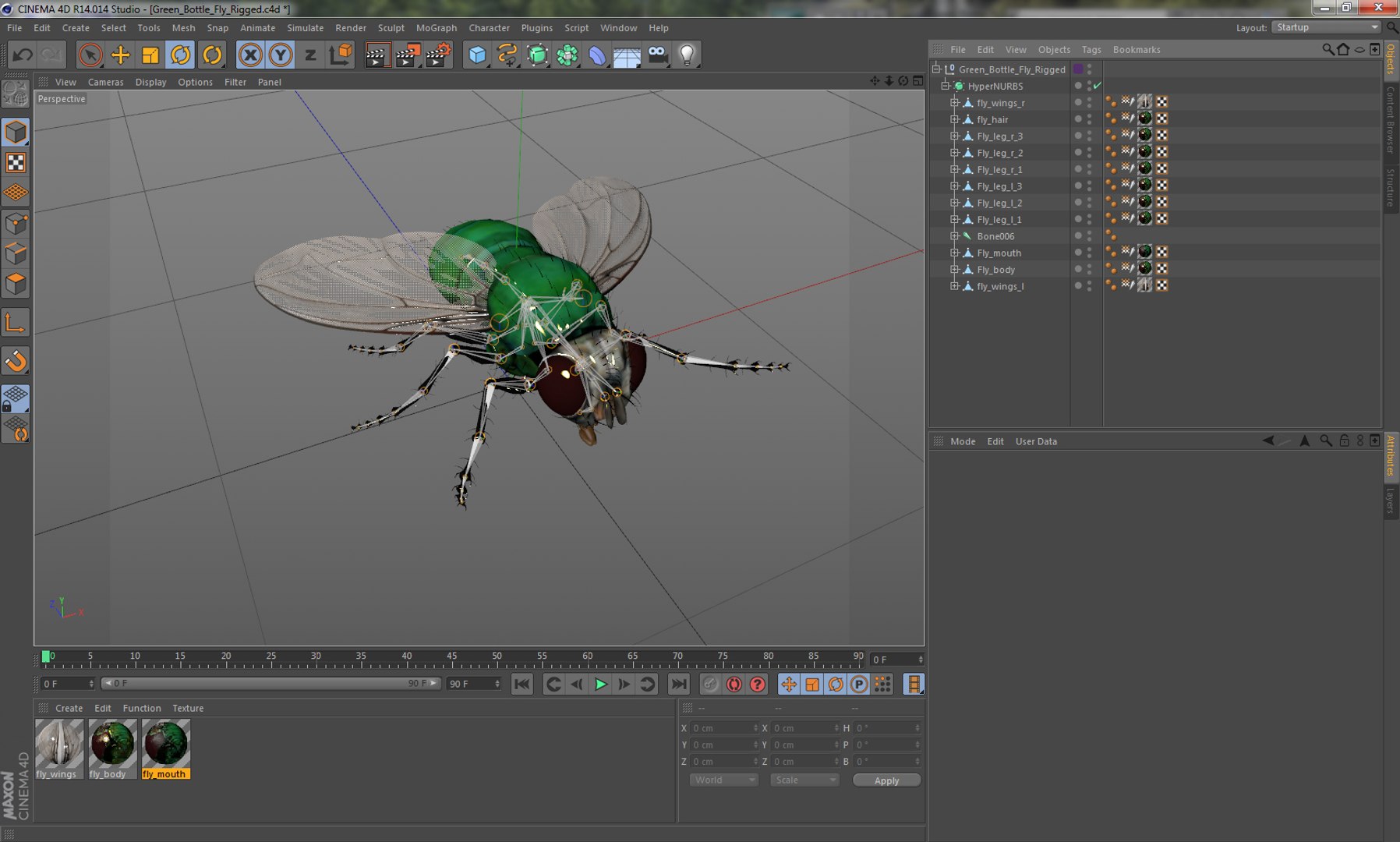This screenshot has width=1400, height=842.
Task: Select the fly_body material thumbnail
Action: coord(112,744)
